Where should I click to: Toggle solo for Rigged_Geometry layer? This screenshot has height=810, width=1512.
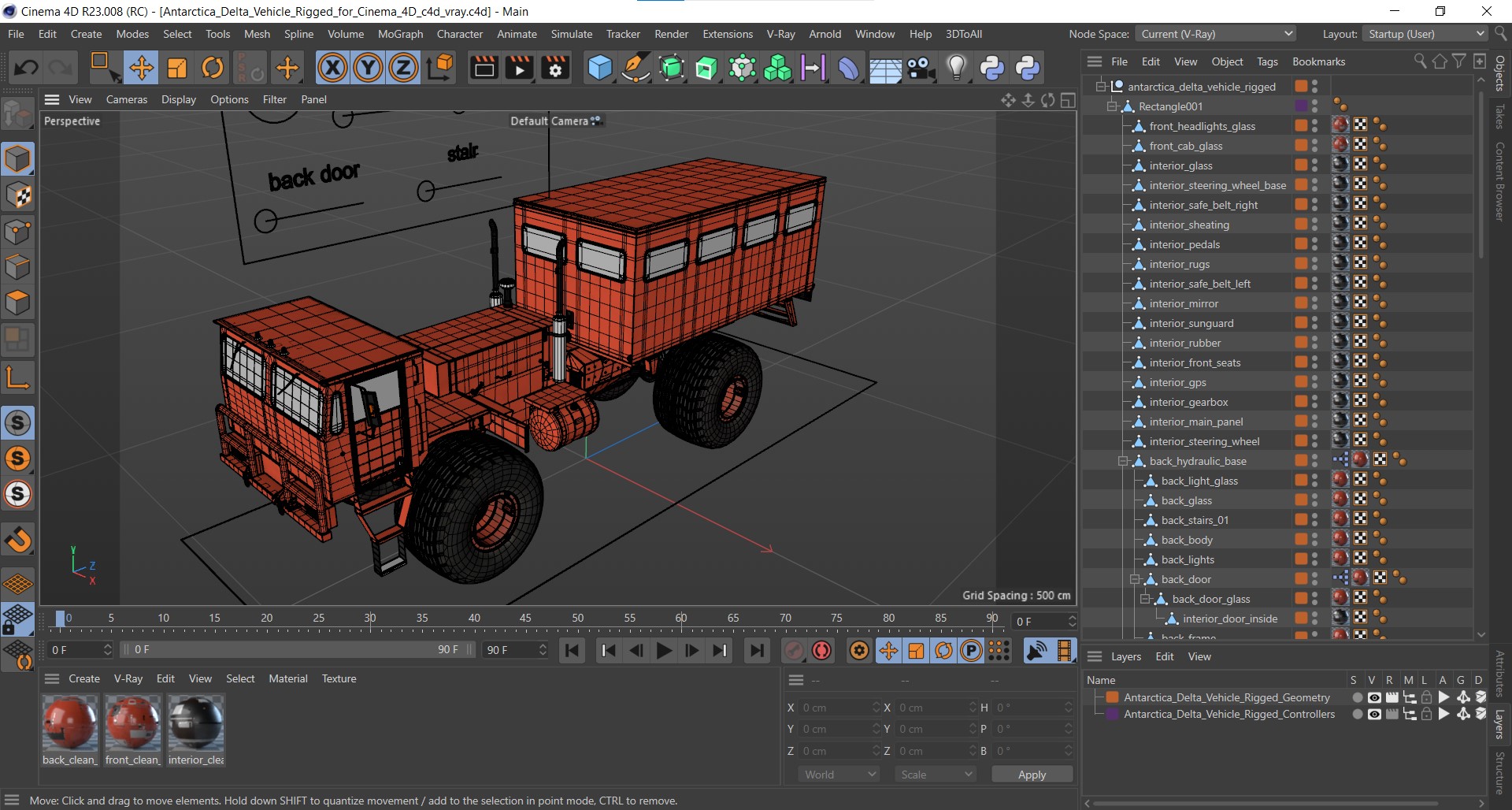click(1357, 697)
